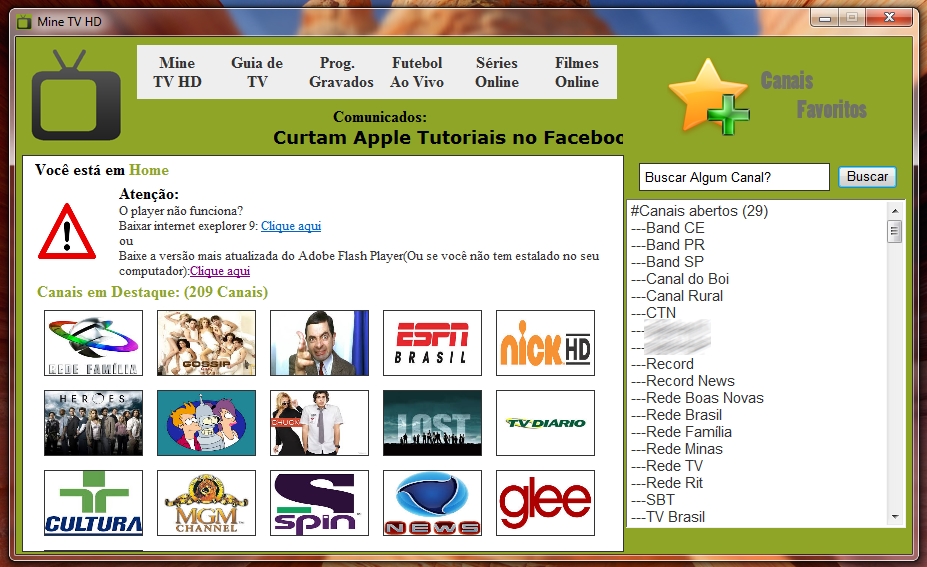The height and width of the screenshot is (567, 927).
Task: Click the Canais Favoritos label
Action: pos(813,95)
